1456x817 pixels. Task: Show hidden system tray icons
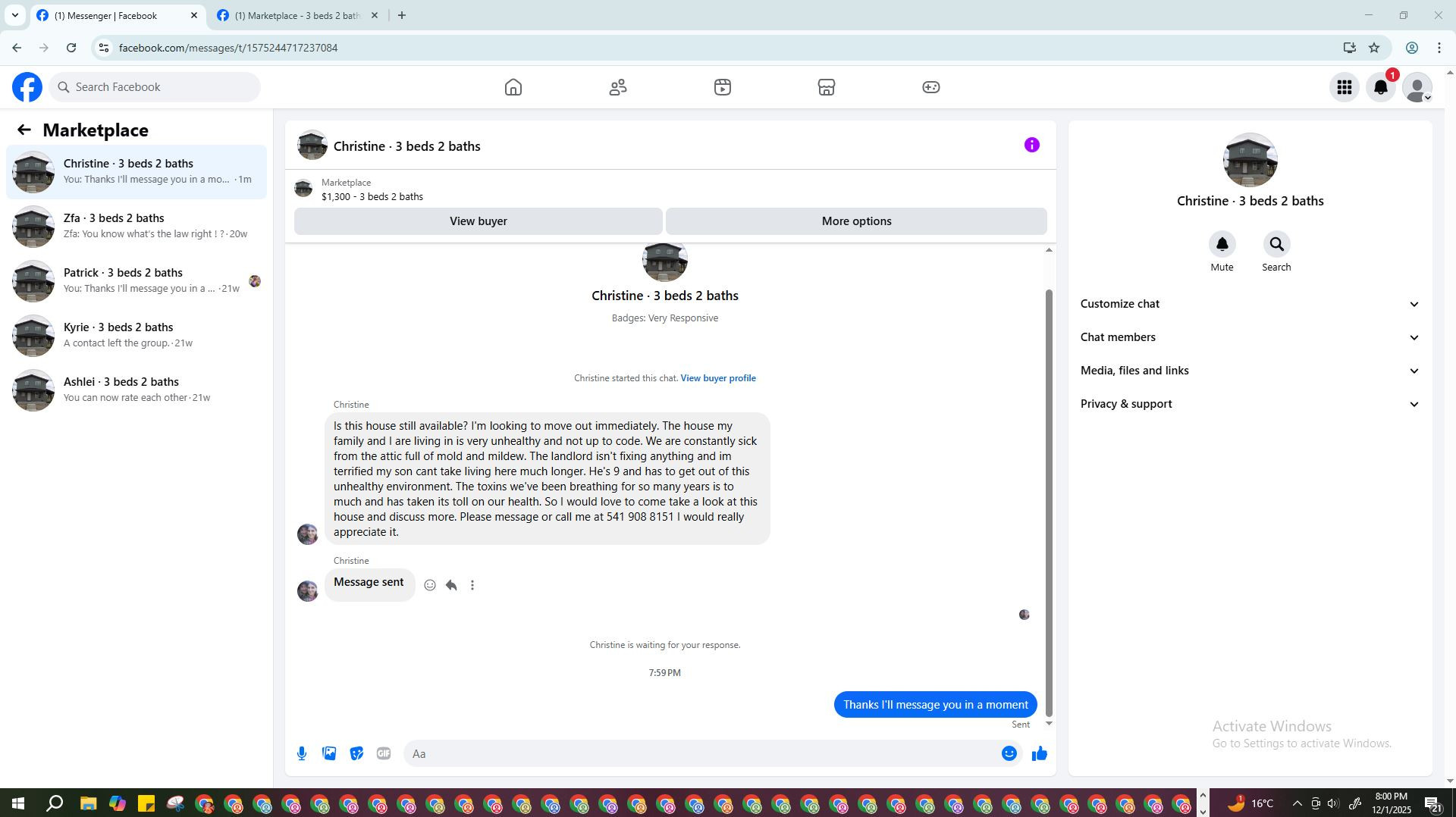coord(1297,803)
